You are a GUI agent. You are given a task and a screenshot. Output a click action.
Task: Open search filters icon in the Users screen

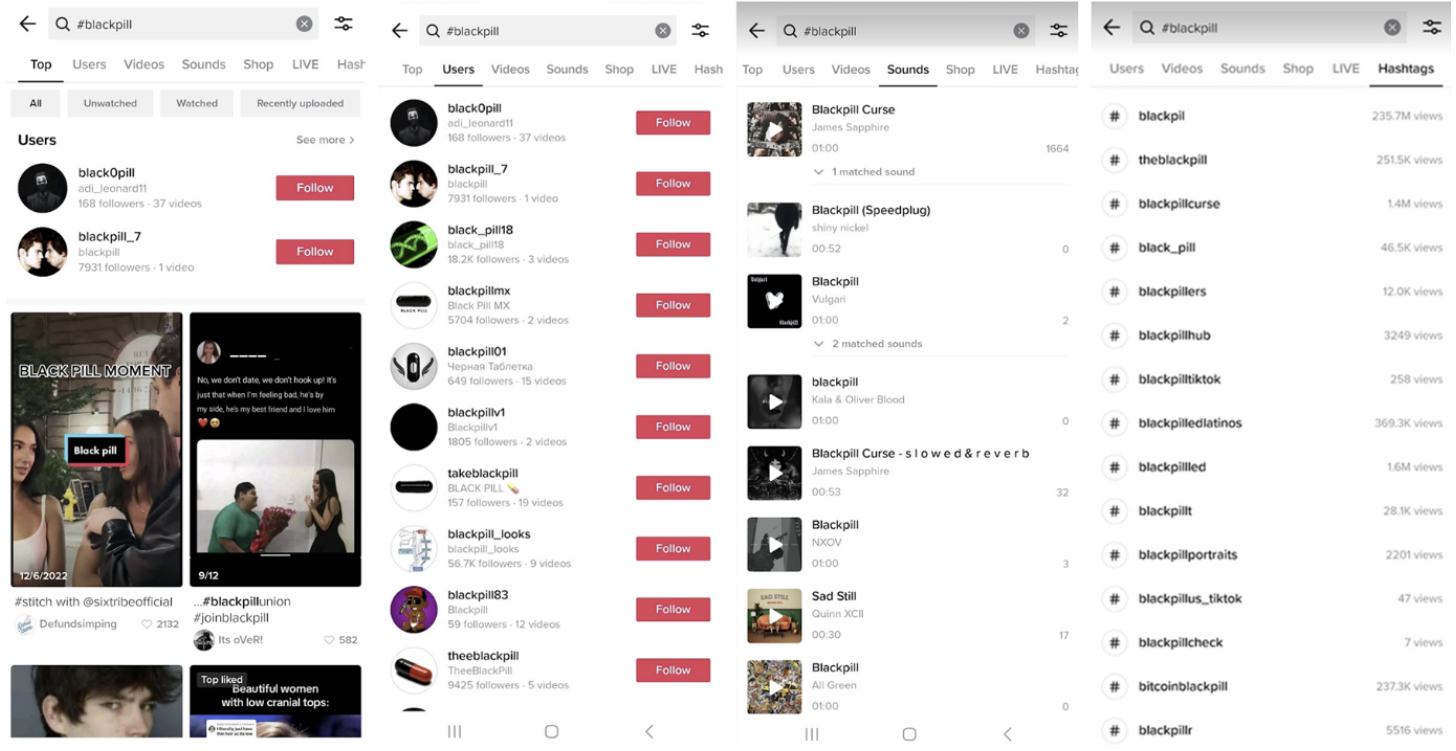pos(700,31)
